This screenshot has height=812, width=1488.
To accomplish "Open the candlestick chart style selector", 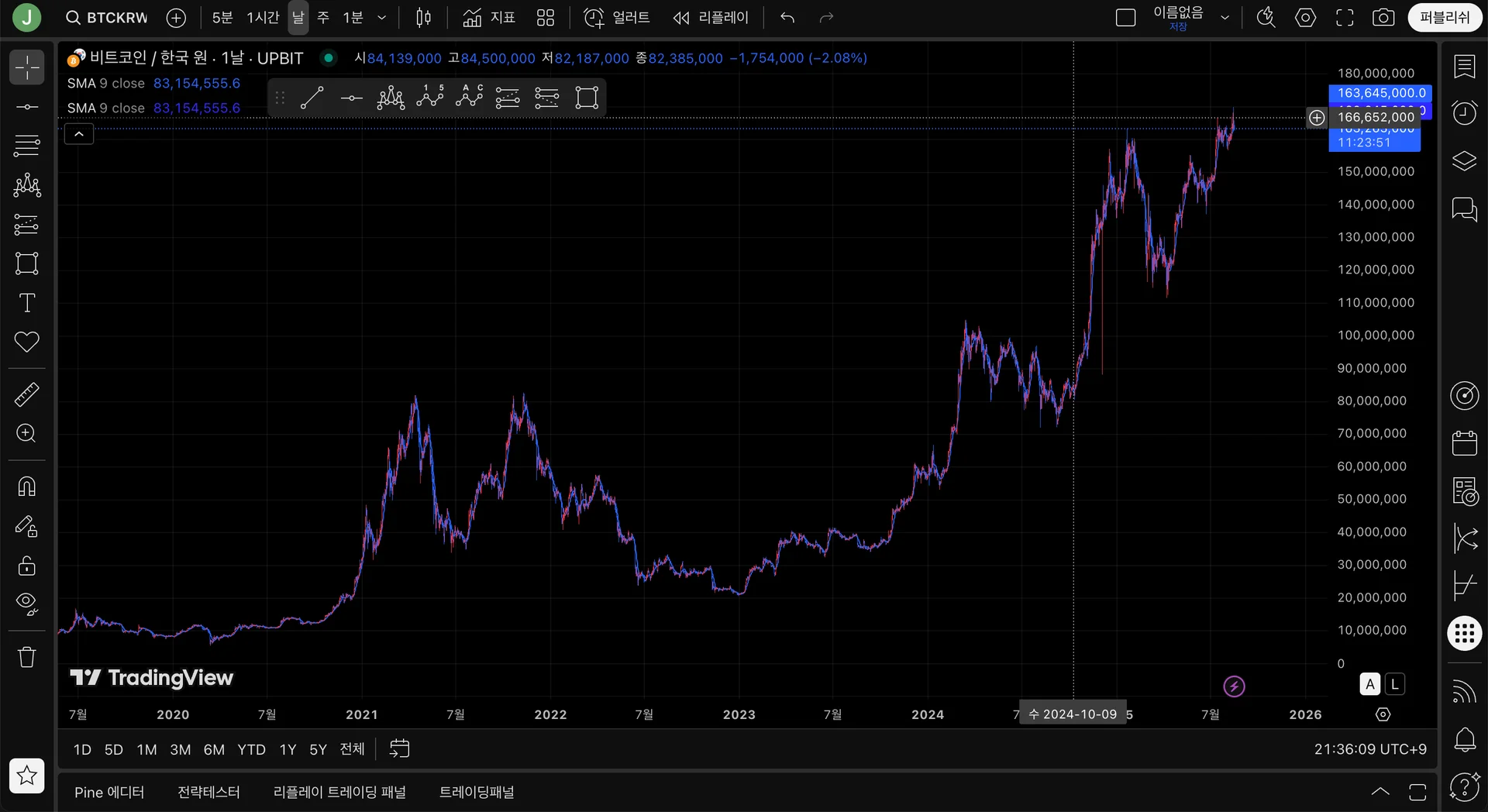I will (x=423, y=18).
